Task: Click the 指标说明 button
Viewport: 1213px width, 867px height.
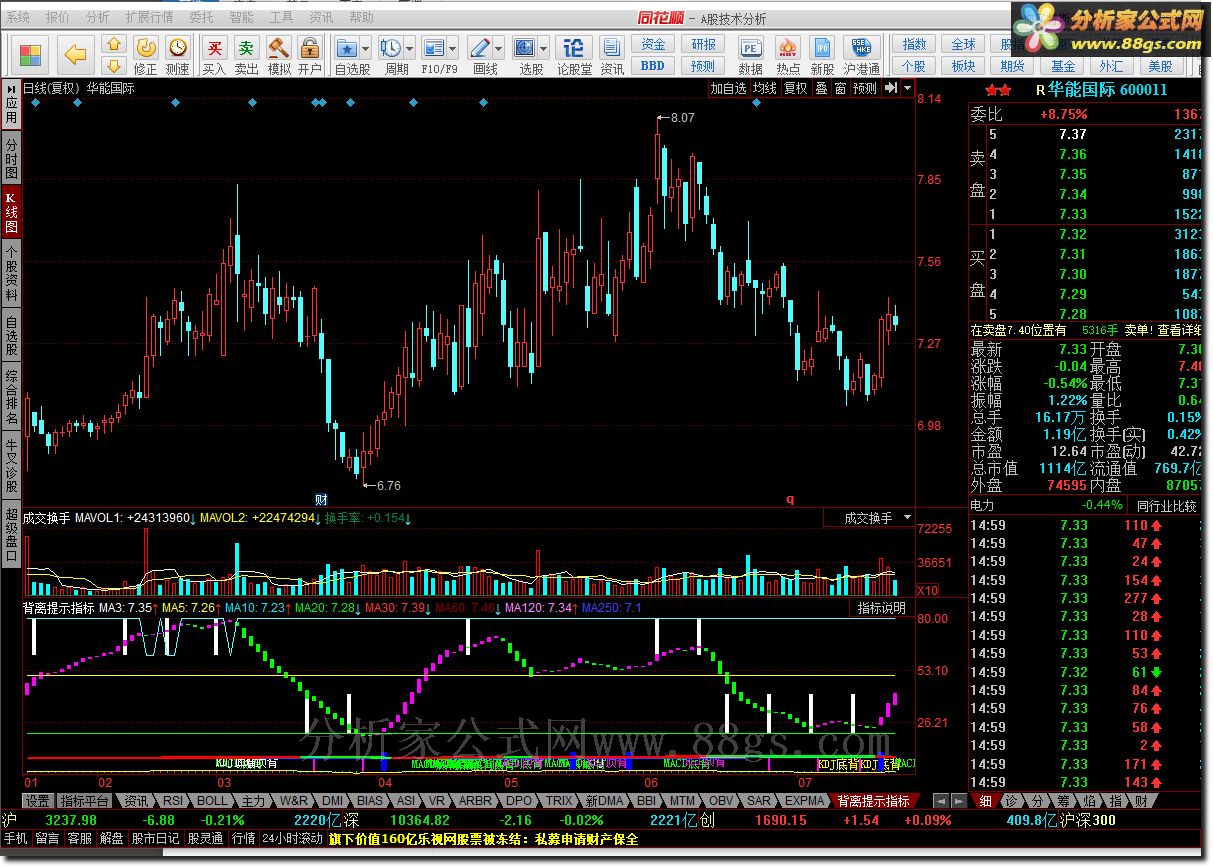Action: coord(881,608)
